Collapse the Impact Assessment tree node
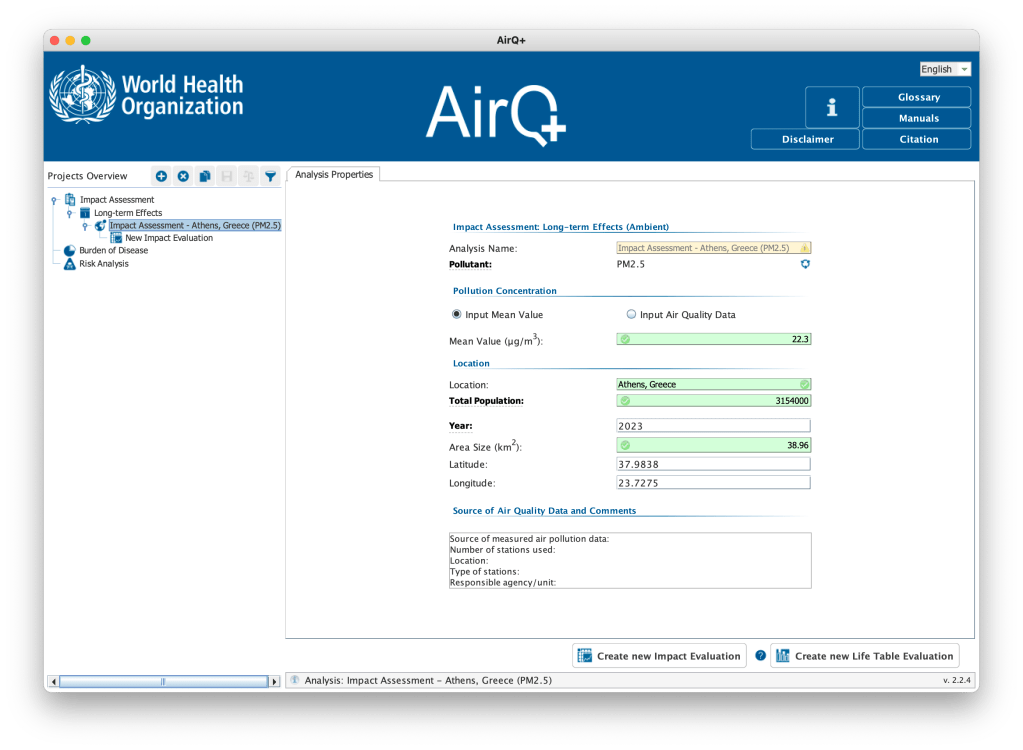The width and height of the screenshot is (1023, 750). (x=54, y=200)
